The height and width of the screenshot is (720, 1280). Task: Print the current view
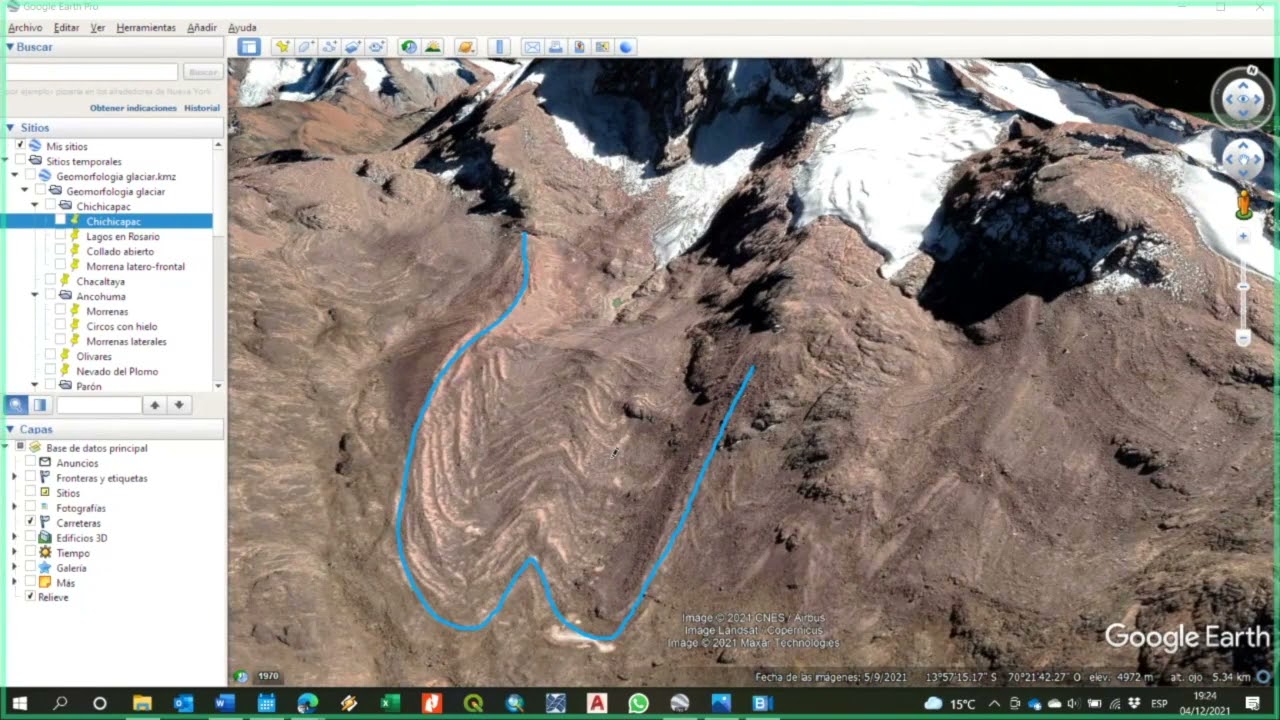click(556, 47)
